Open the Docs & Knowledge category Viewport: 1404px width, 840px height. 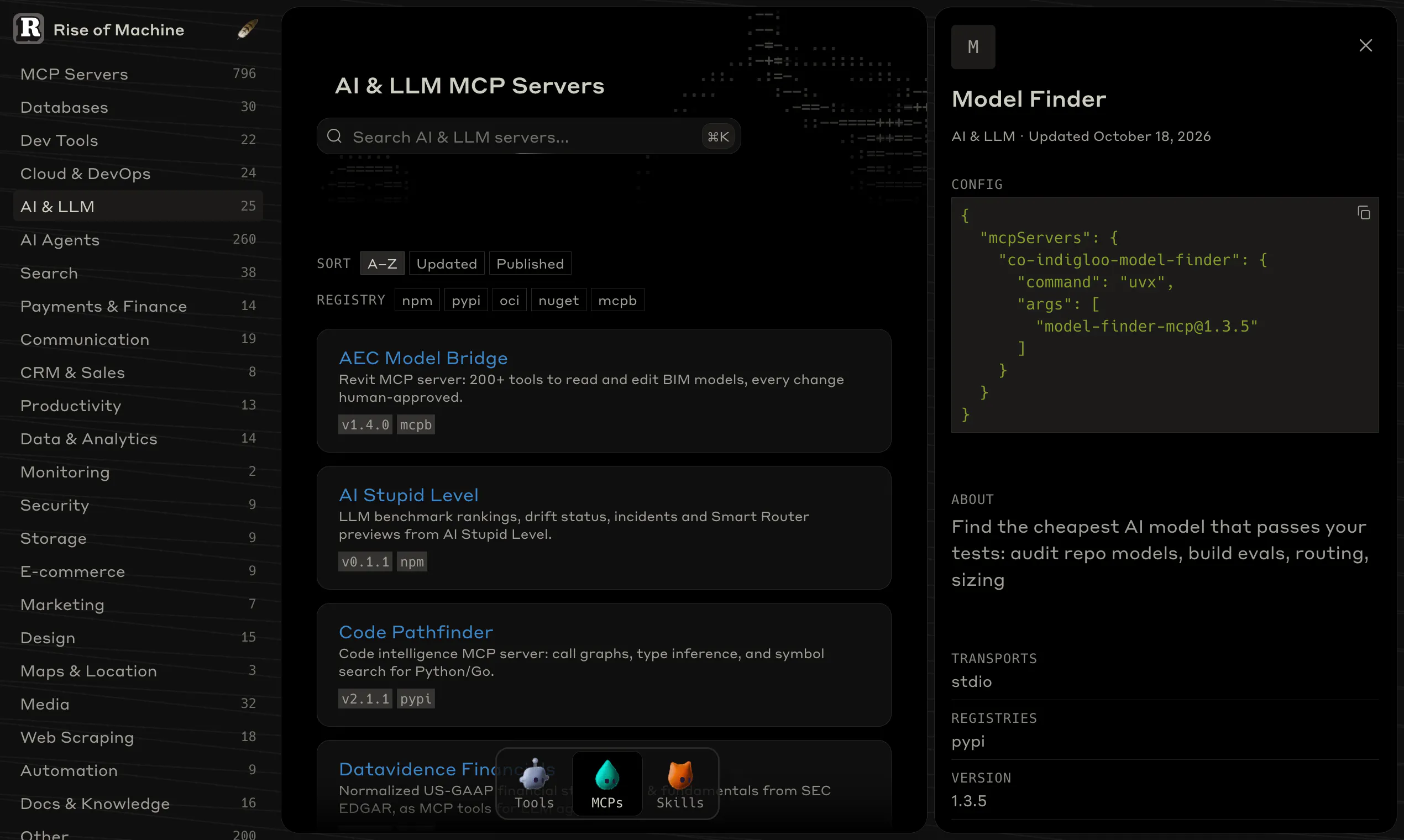pyautogui.click(x=138, y=803)
